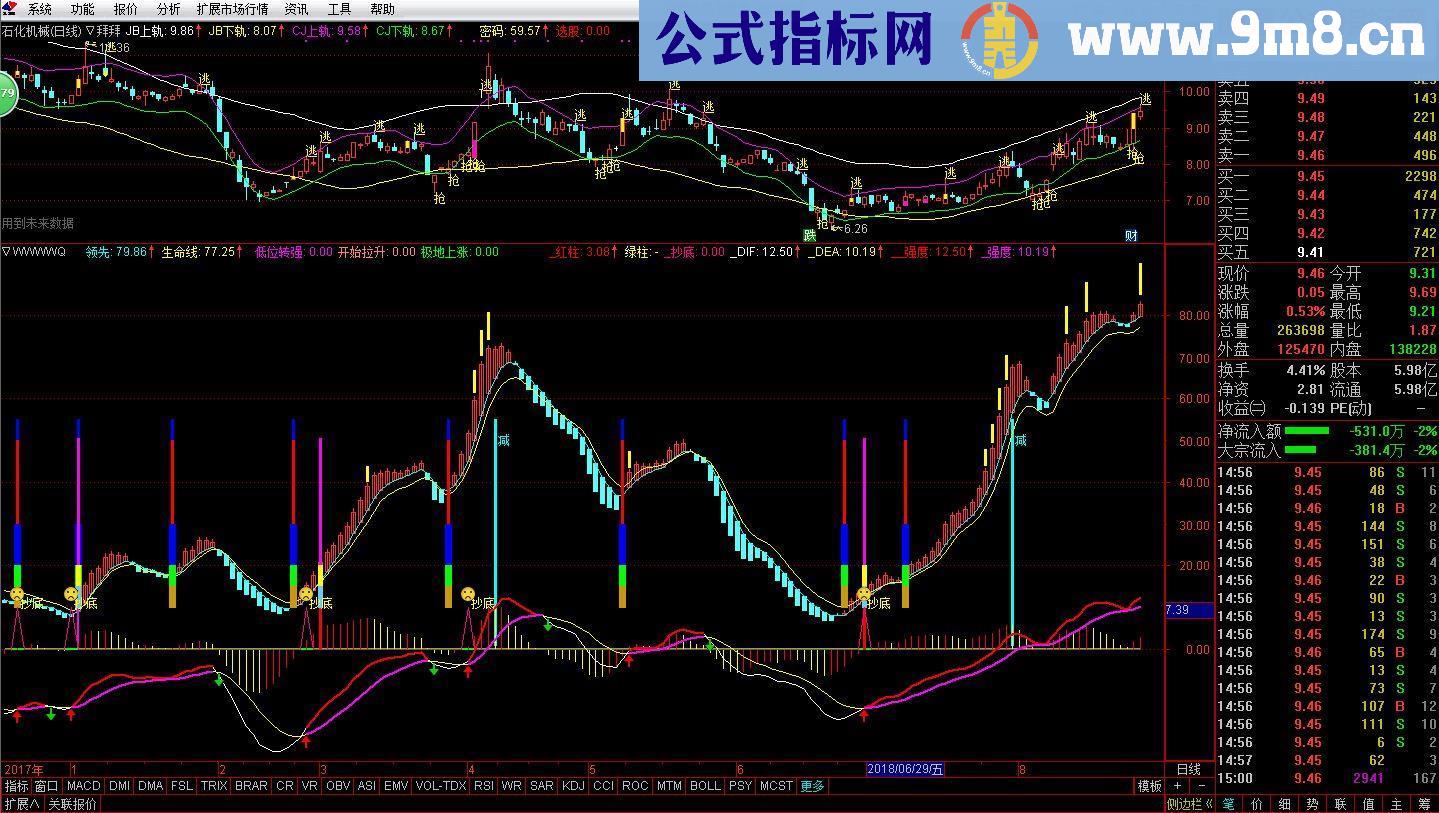The width and height of the screenshot is (1439, 813).
Task: Click the MACD indicator button
Action: (x=84, y=786)
